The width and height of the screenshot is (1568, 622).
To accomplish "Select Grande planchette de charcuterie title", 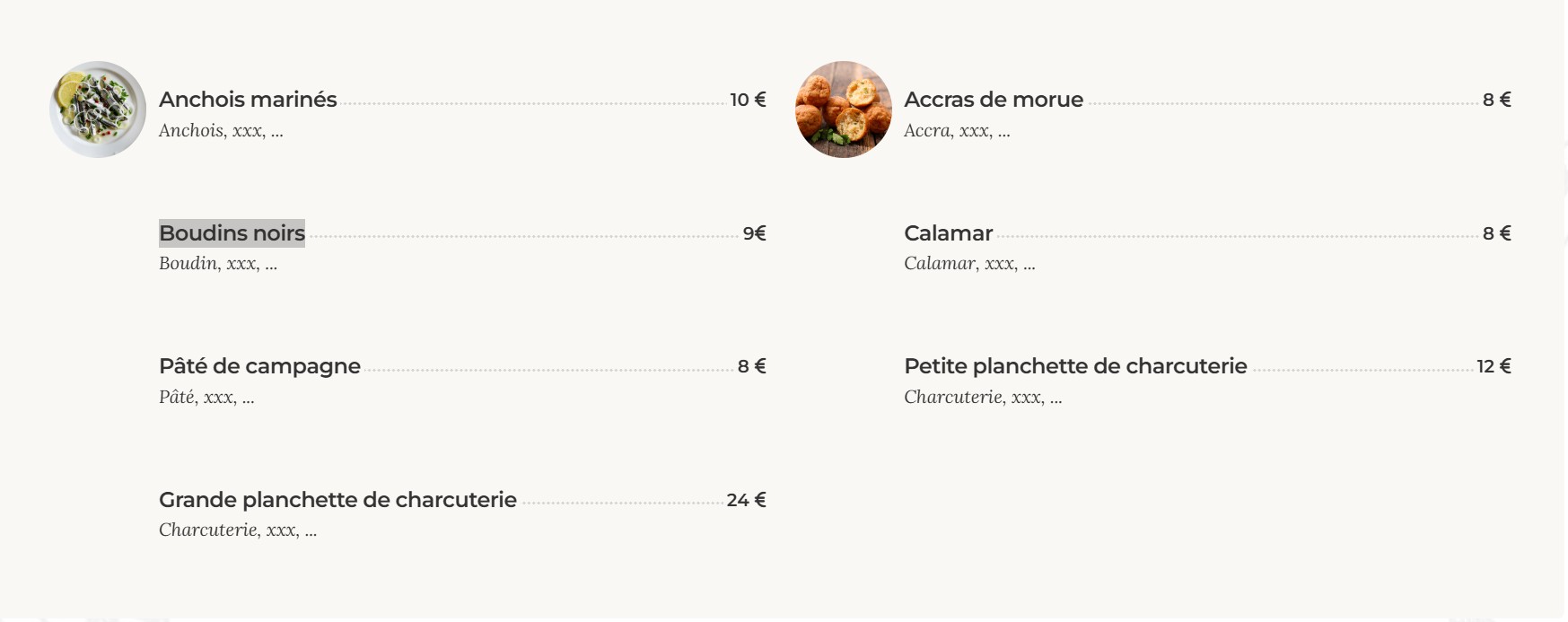I will point(337,500).
